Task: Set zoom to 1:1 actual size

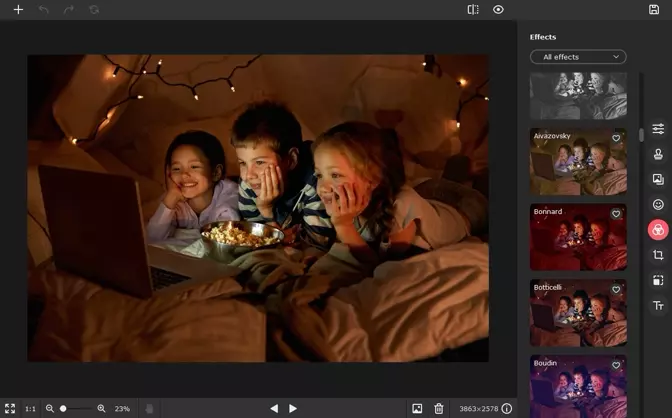Action: pos(30,409)
